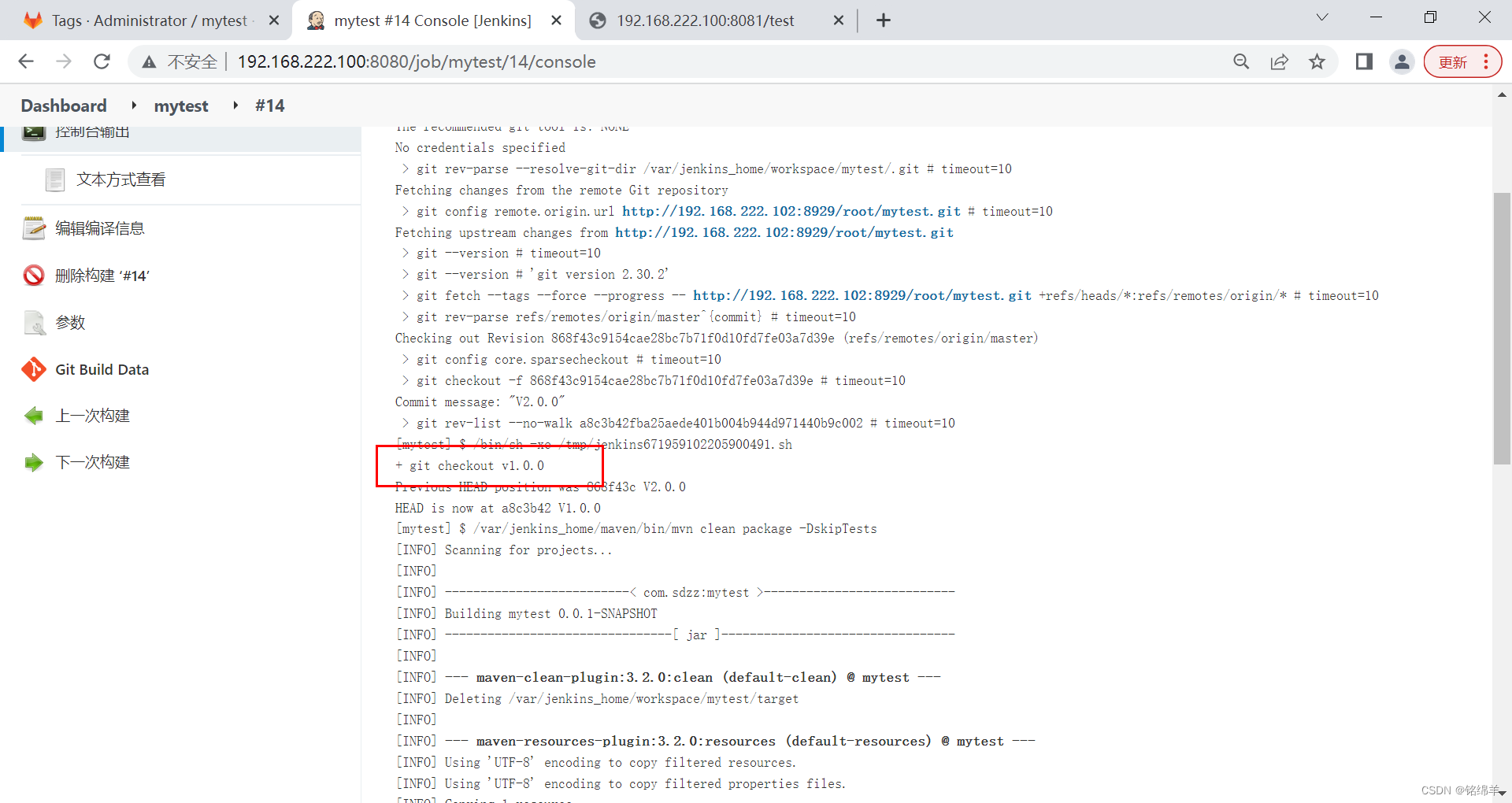This screenshot has width=1512, height=803.
Task: Open the mytest breadcrumb link
Action: pyautogui.click(x=181, y=105)
